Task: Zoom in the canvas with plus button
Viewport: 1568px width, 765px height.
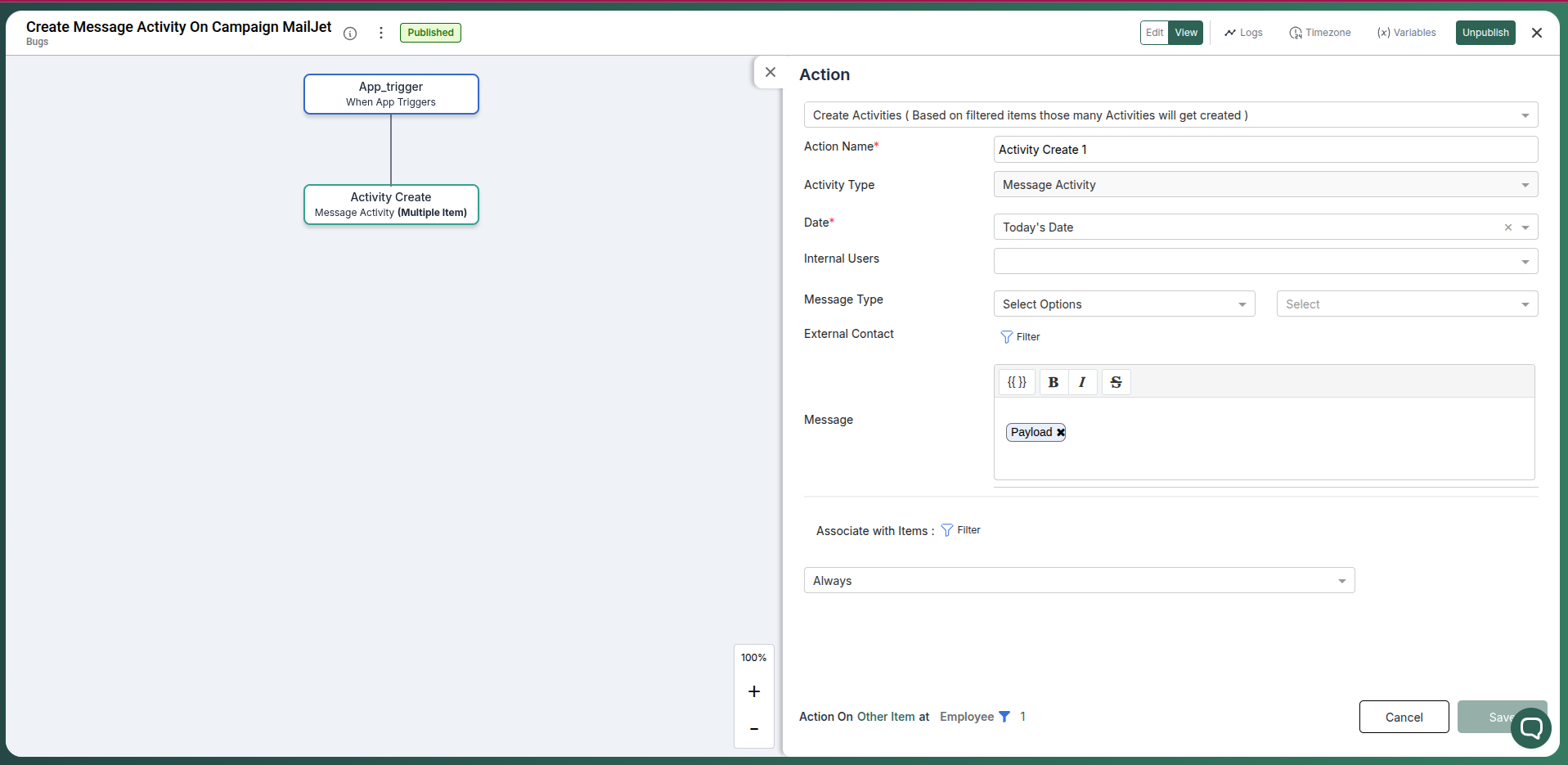Action: tap(754, 692)
